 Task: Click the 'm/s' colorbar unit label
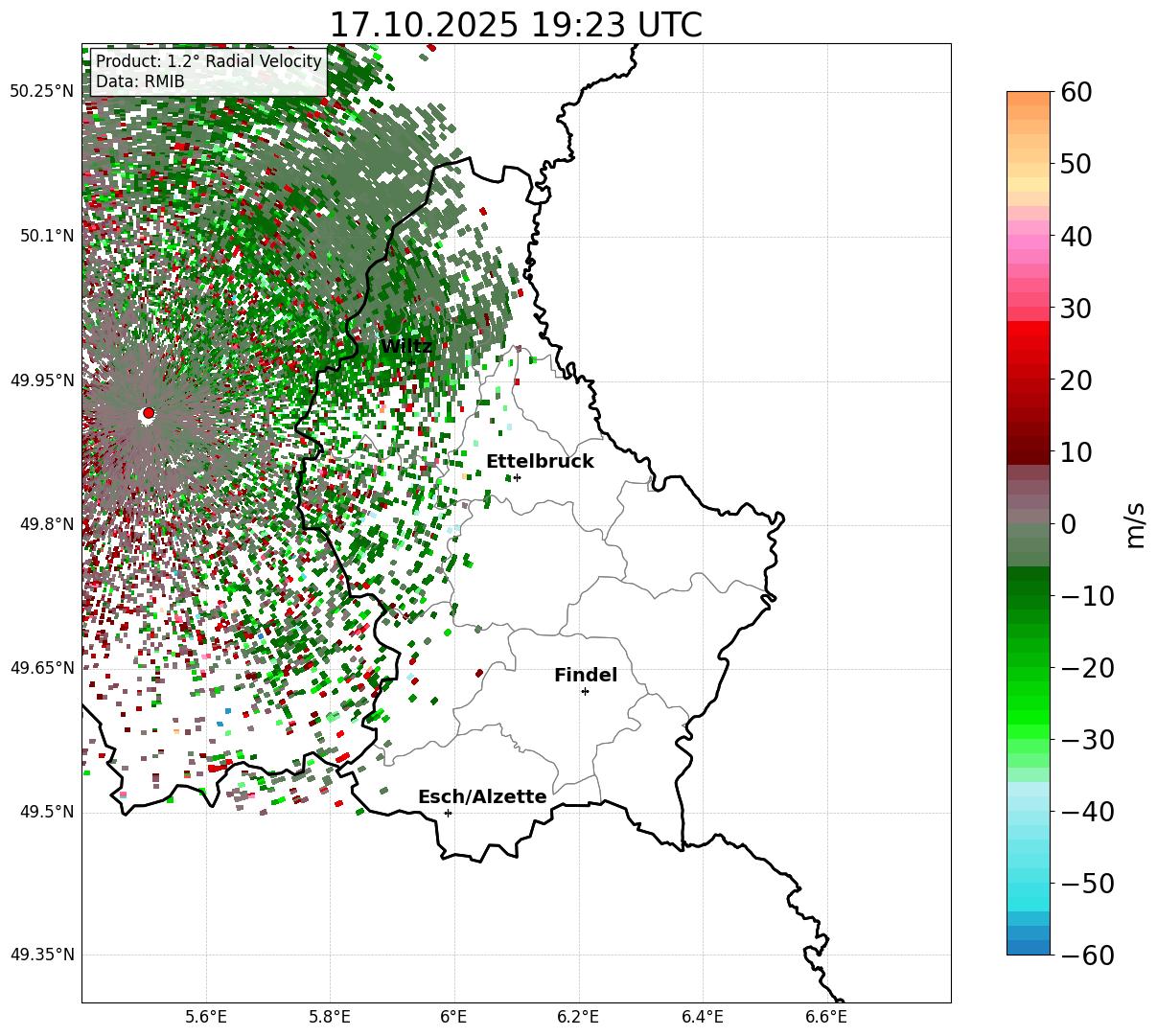(1136, 524)
